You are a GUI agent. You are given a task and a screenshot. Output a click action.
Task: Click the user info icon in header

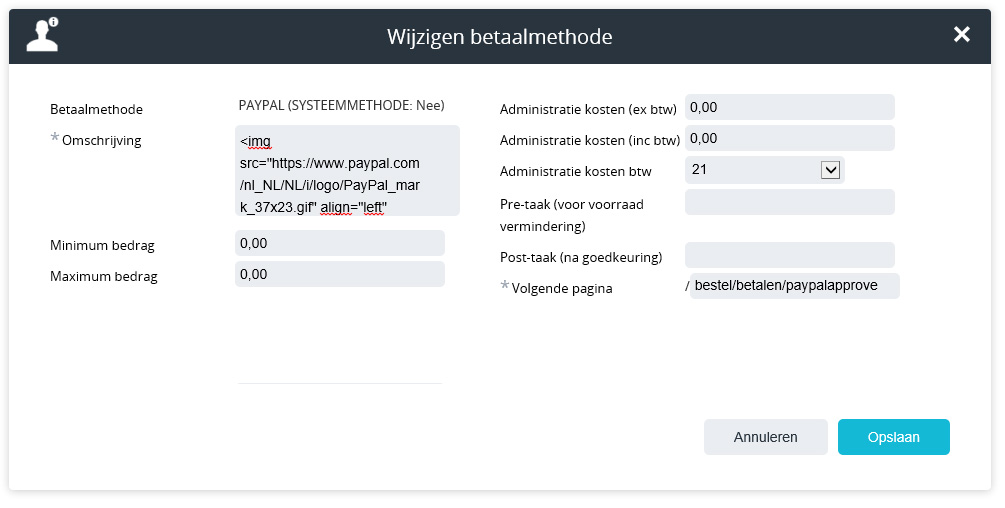(x=42, y=35)
